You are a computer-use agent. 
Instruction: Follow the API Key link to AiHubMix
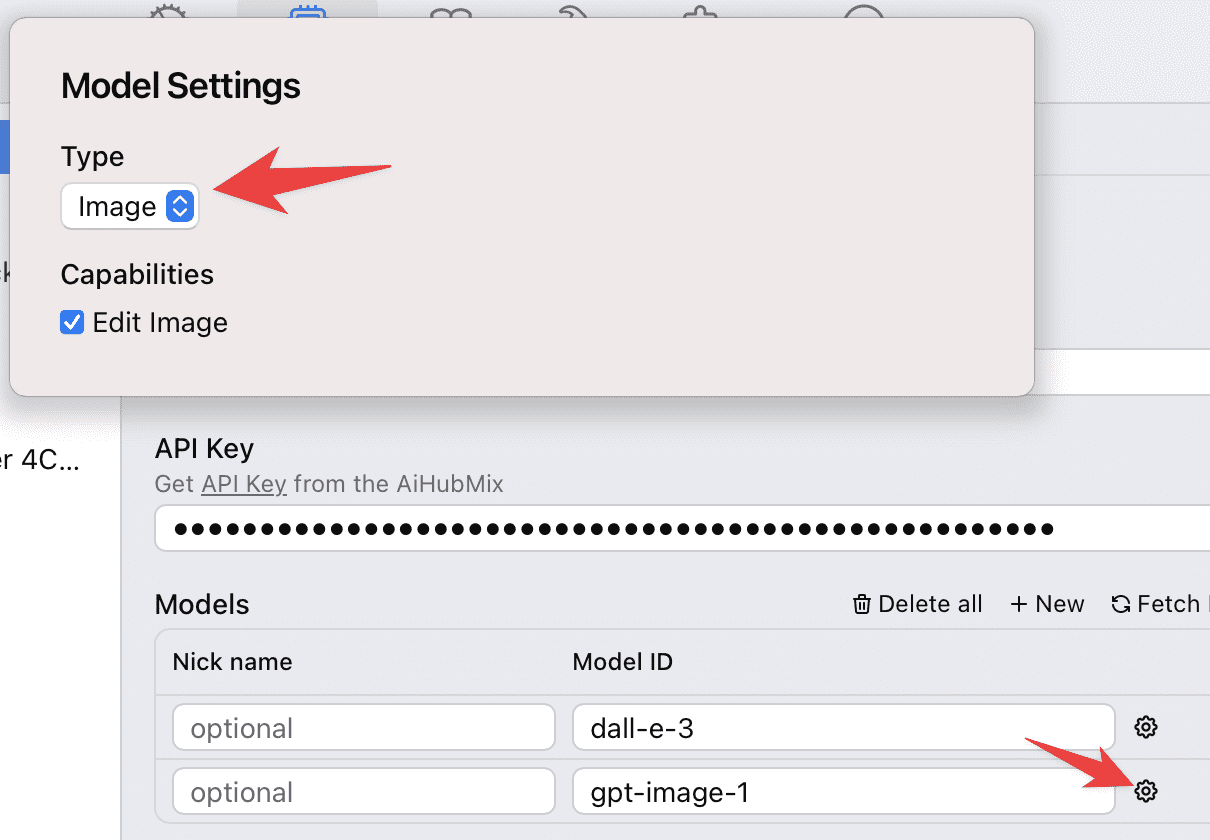244,485
